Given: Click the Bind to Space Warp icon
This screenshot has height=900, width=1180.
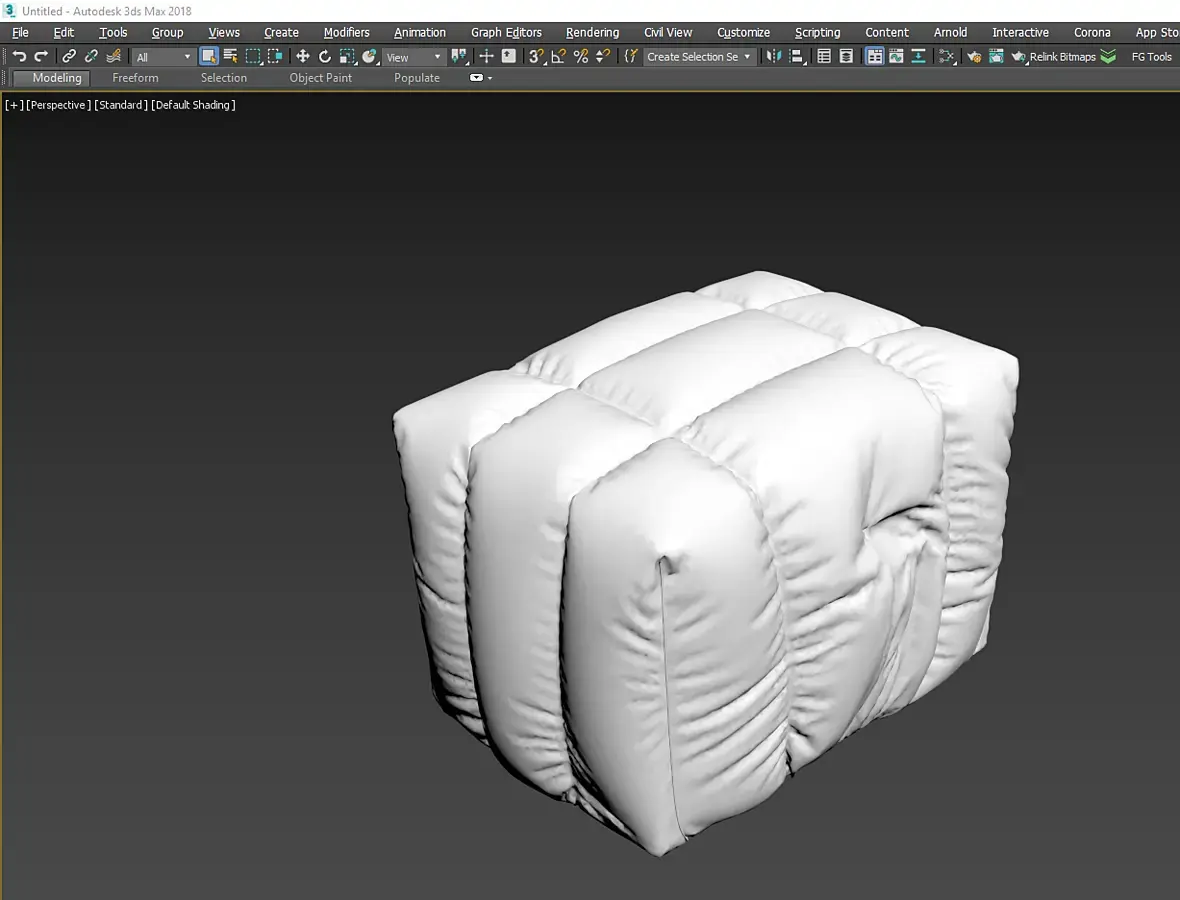Looking at the screenshot, I should (114, 57).
